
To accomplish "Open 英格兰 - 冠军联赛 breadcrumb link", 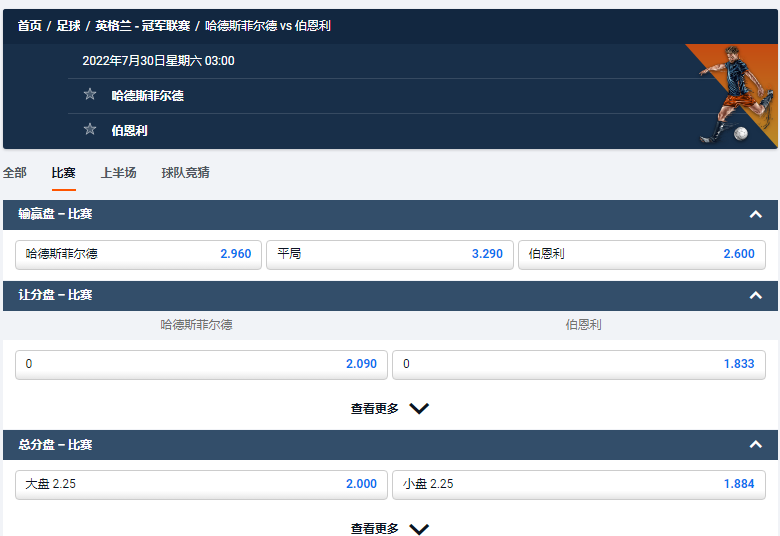I will (143, 26).
